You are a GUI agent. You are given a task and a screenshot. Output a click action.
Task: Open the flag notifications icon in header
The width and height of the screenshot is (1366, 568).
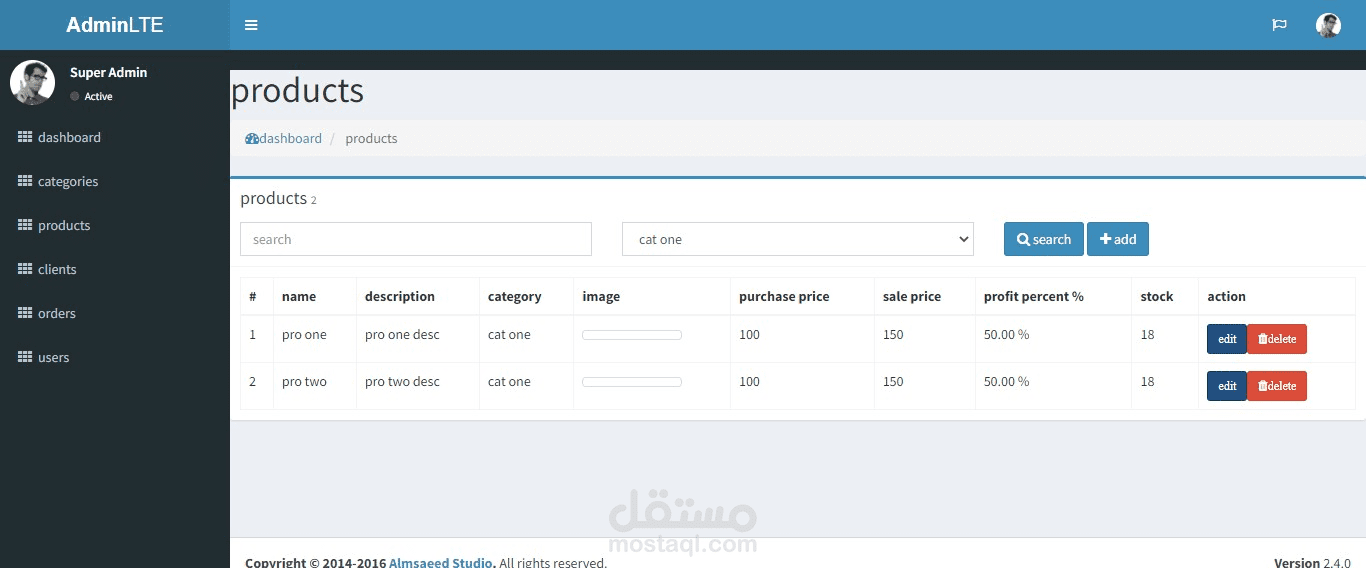(x=1279, y=25)
